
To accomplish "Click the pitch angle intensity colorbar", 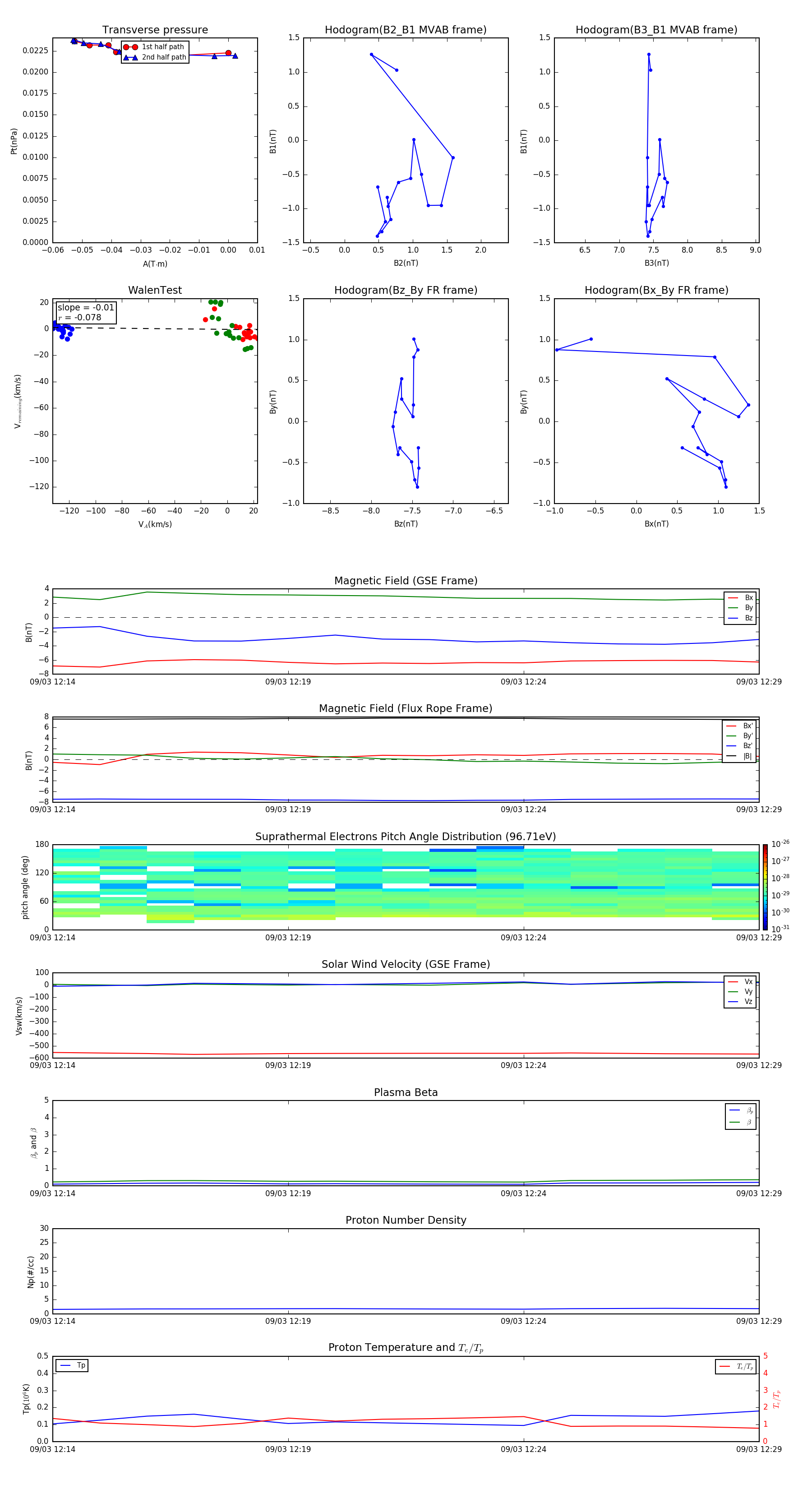I will (x=765, y=887).
